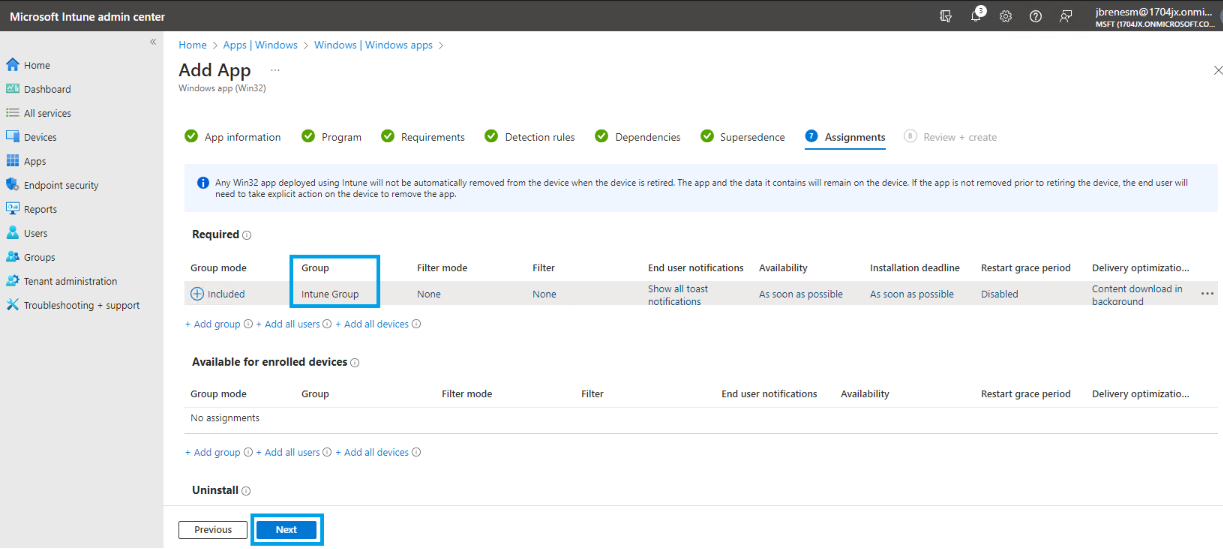Image resolution: width=1223 pixels, height=549 pixels.
Task: Open Tenant administration icon
Action: click(x=13, y=281)
